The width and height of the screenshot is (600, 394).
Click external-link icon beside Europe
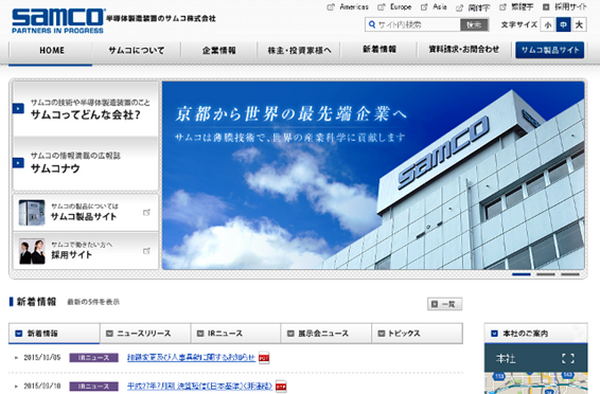tap(381, 7)
